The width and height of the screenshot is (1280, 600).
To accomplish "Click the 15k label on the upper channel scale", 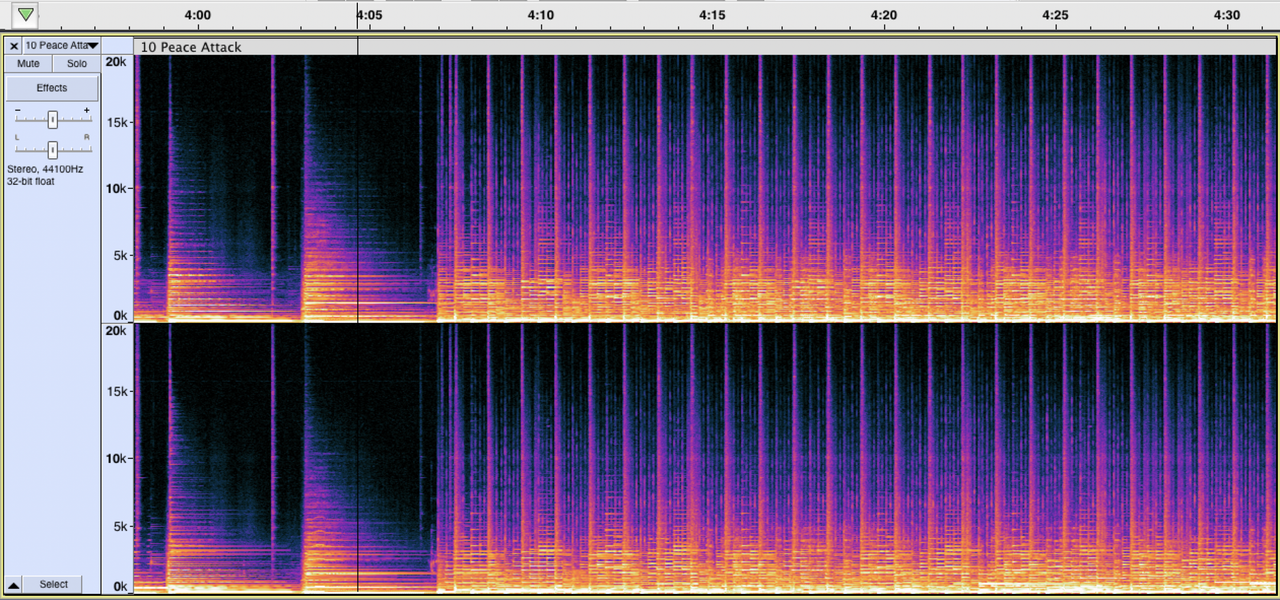I will click(116, 123).
